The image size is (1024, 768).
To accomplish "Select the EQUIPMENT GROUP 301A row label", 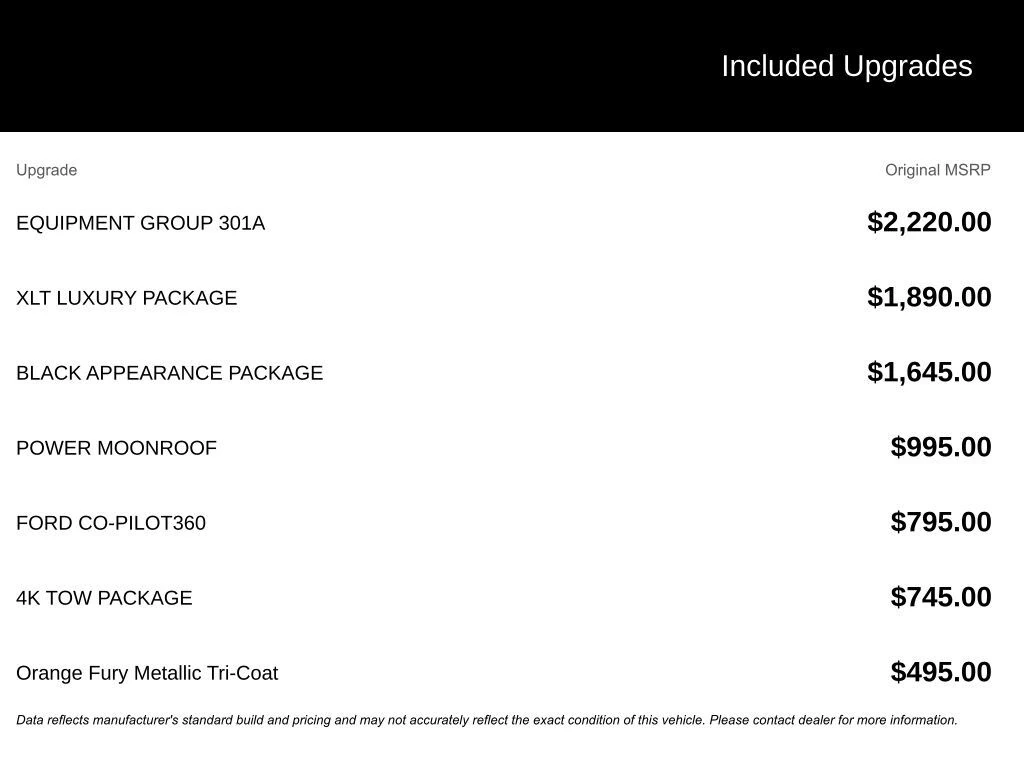I will [140, 223].
